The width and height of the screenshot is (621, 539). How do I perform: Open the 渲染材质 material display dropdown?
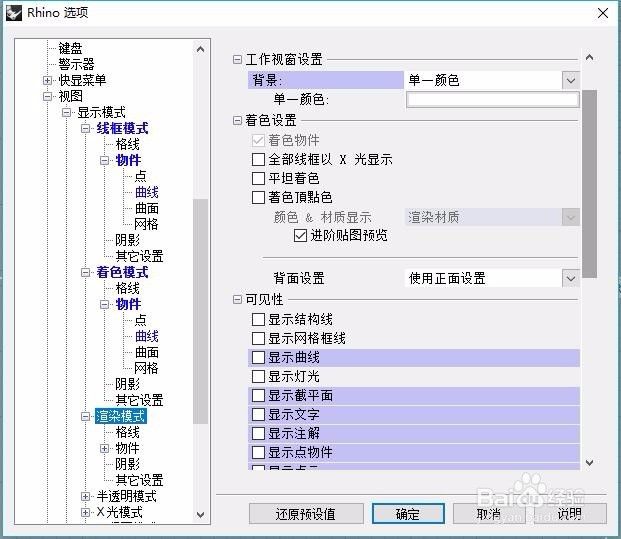click(570, 217)
